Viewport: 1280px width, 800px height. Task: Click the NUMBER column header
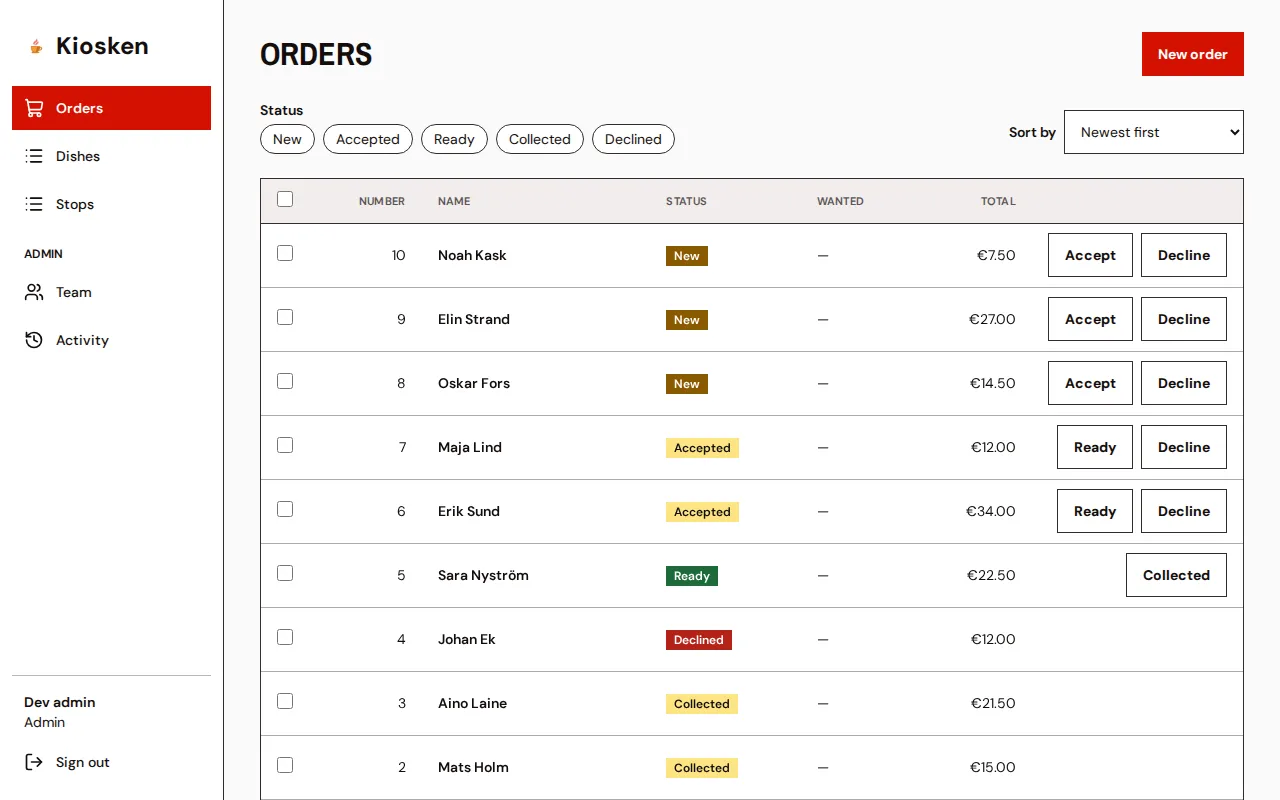382,201
